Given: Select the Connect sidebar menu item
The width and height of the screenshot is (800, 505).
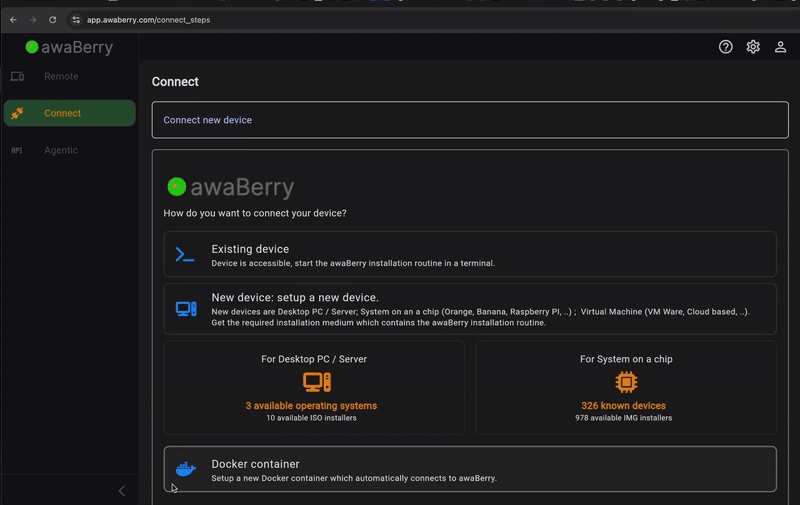Looking at the screenshot, I should pos(69,113).
